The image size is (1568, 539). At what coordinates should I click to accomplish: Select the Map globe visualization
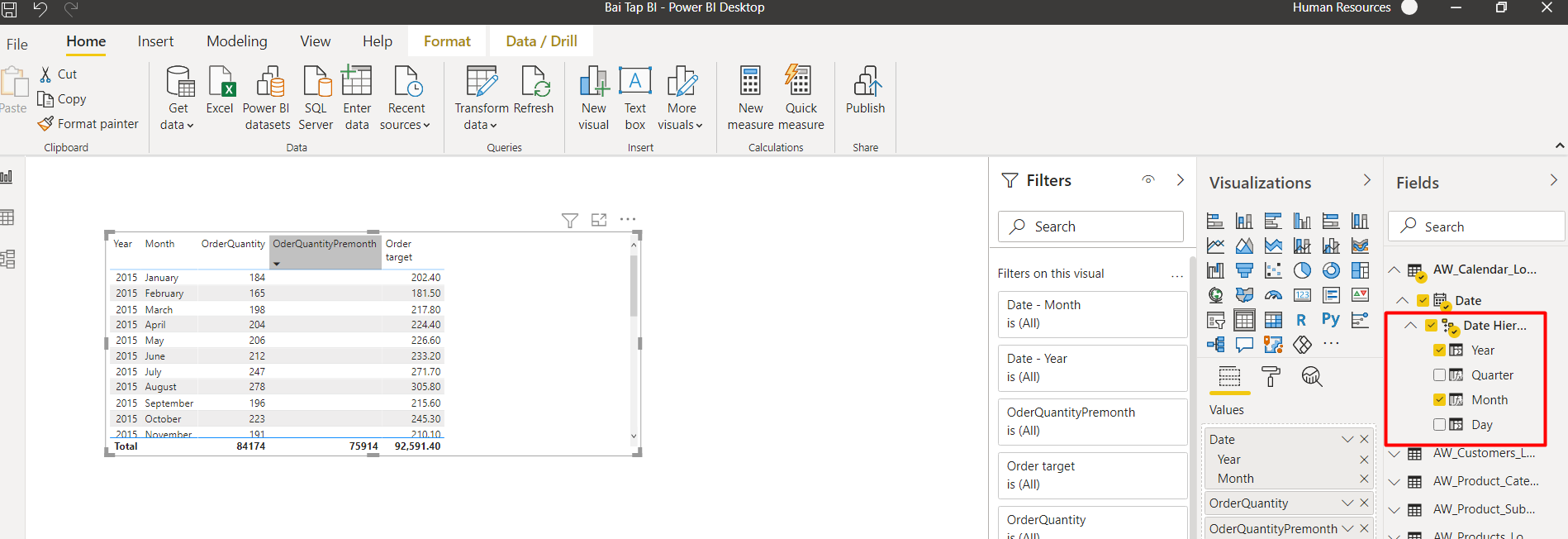(1216, 295)
